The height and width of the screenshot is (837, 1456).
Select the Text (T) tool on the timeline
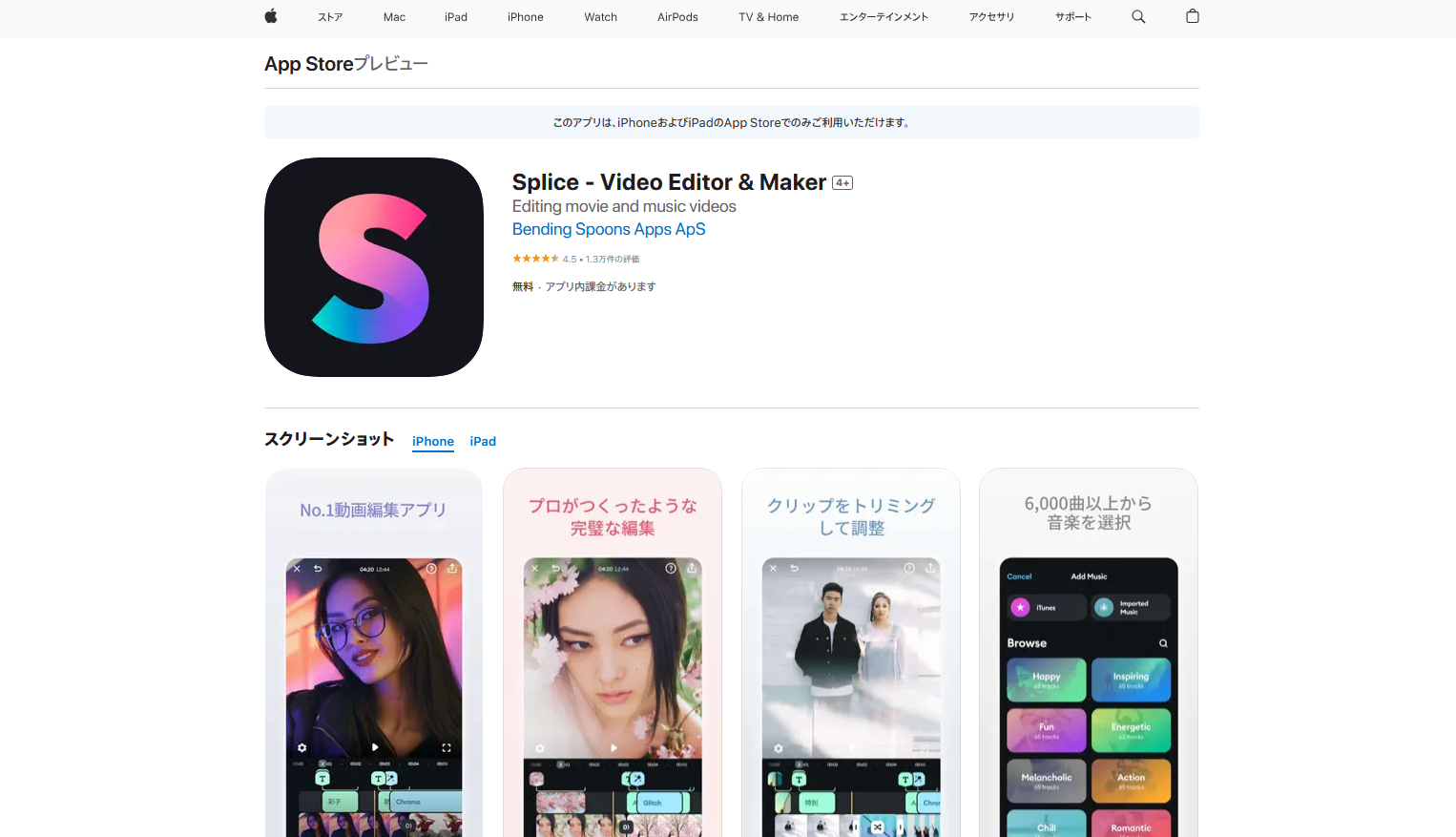click(322, 778)
